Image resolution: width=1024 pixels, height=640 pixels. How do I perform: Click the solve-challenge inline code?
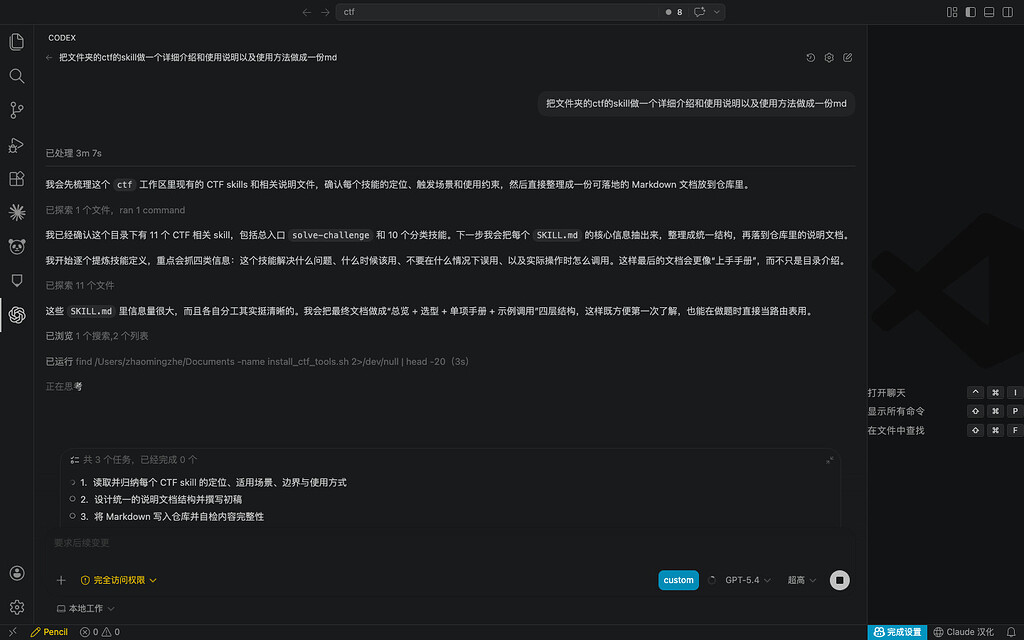(330, 235)
